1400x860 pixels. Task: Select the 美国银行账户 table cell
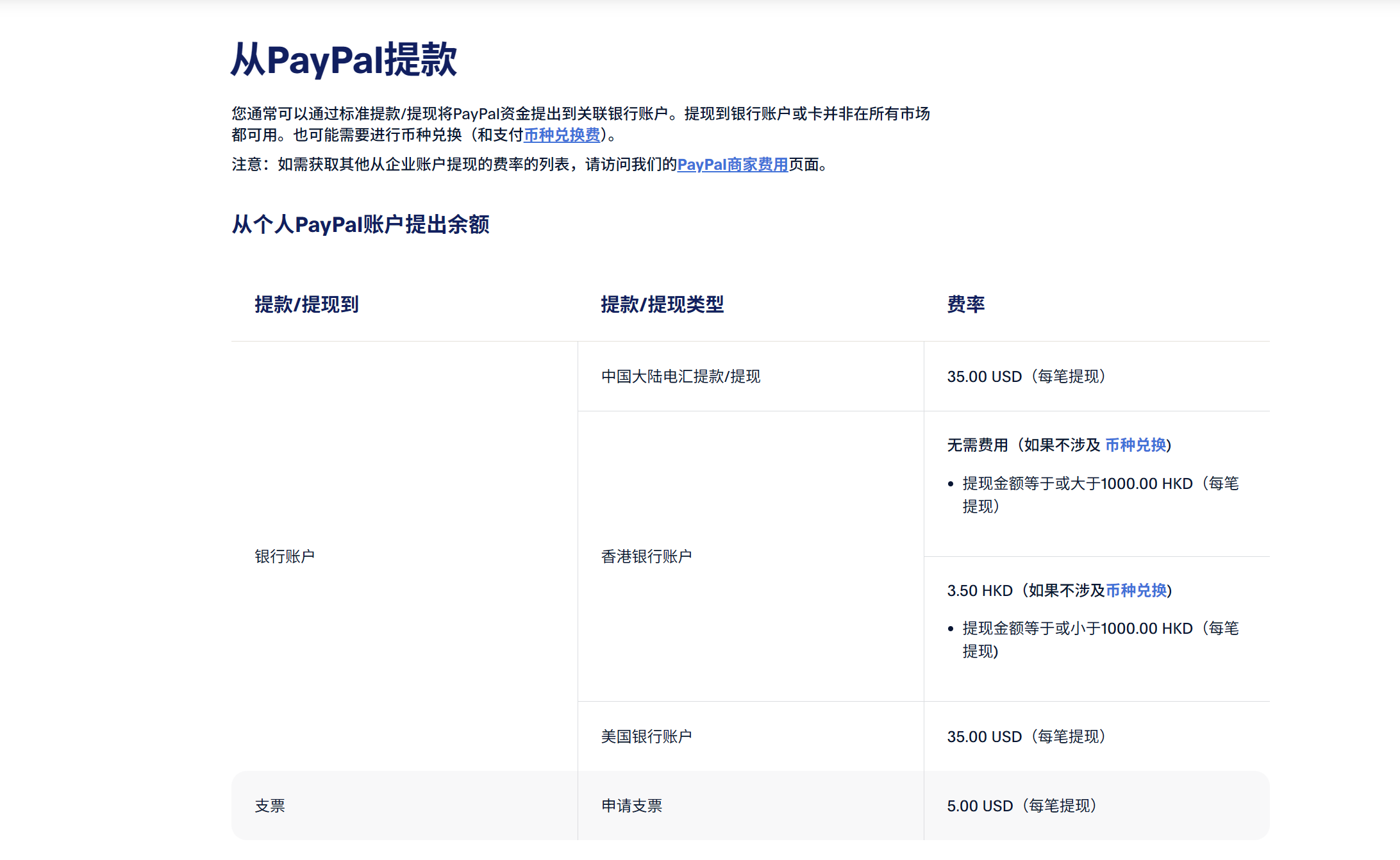tap(646, 736)
